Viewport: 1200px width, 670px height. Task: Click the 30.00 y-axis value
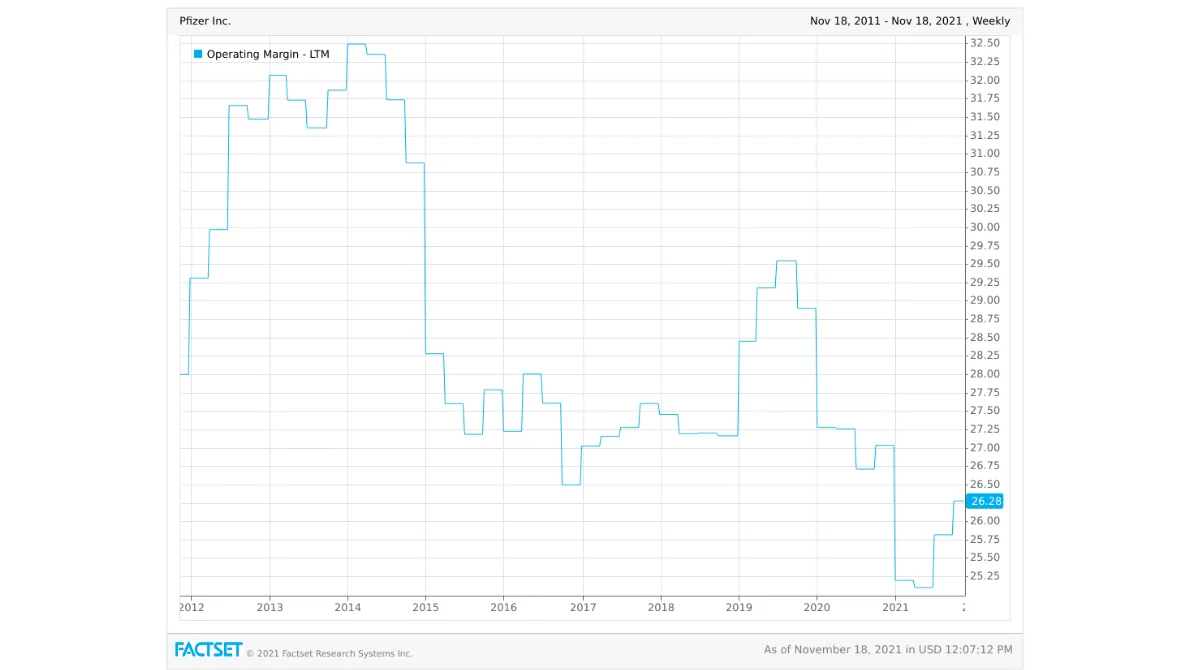pos(984,227)
